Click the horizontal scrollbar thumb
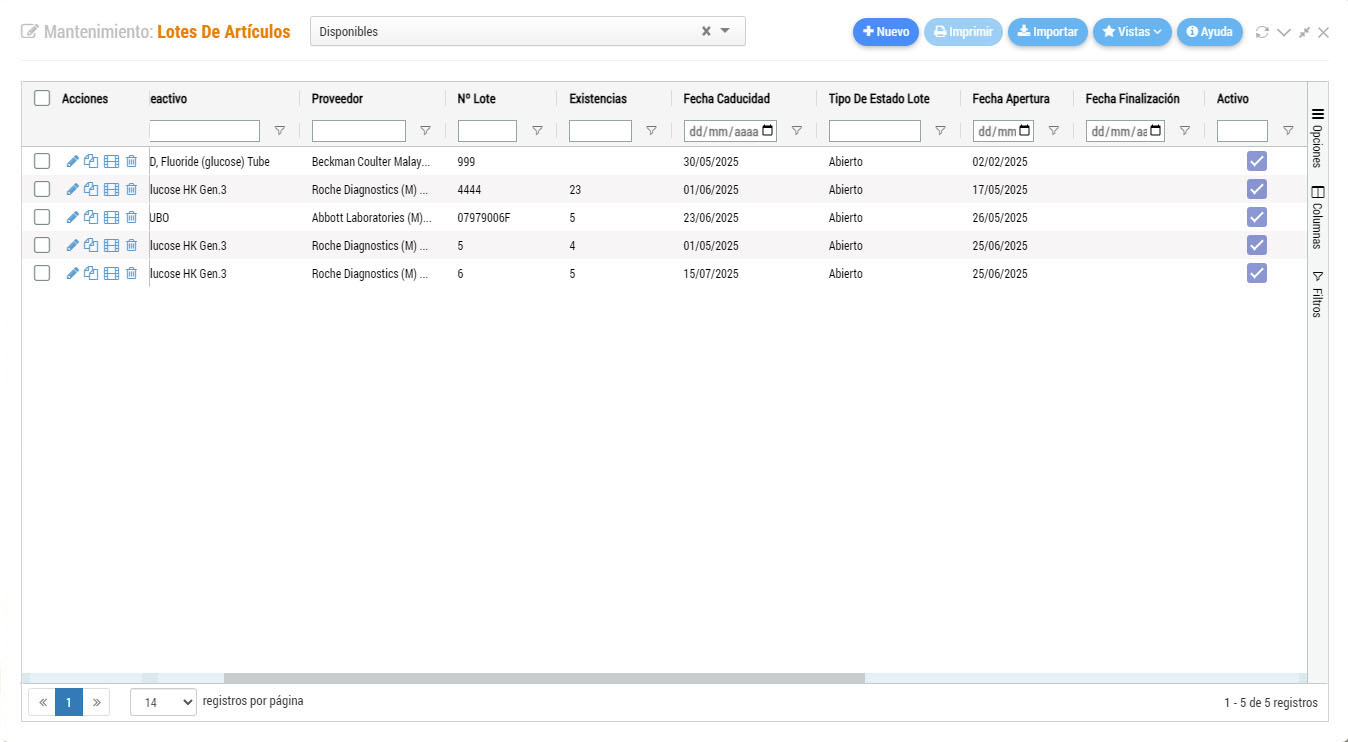 (x=544, y=678)
